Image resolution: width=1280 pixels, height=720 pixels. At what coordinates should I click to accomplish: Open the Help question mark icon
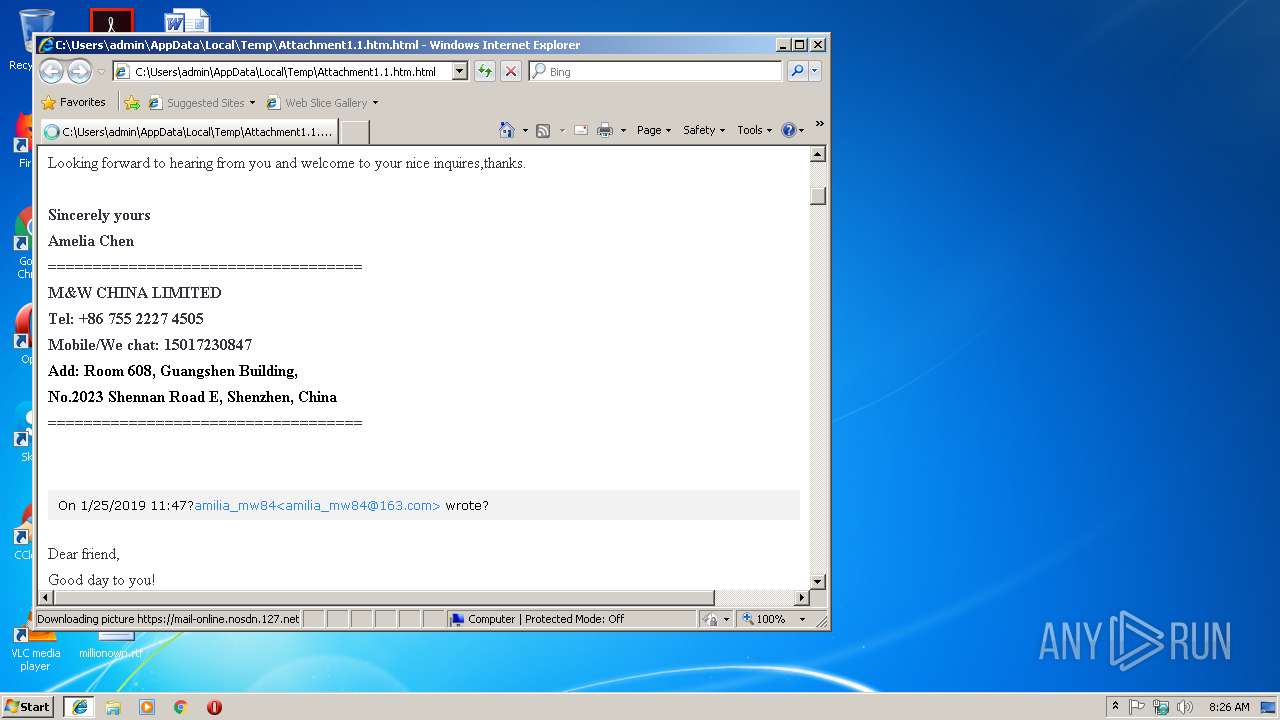789,130
